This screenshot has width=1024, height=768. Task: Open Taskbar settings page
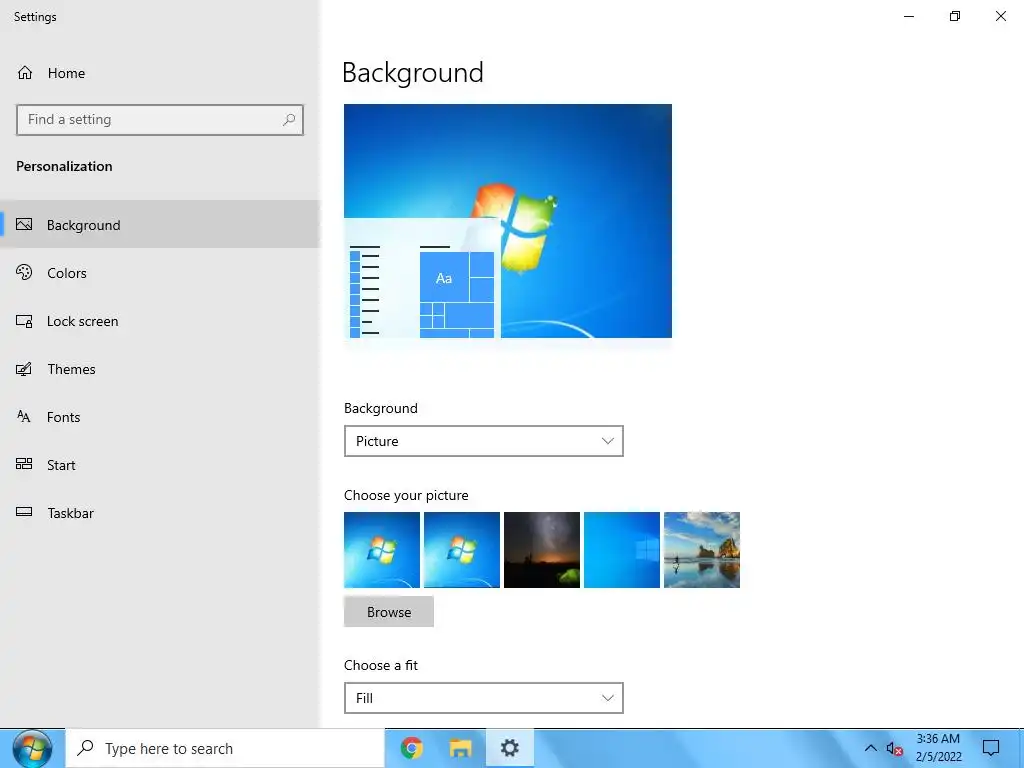click(160, 513)
